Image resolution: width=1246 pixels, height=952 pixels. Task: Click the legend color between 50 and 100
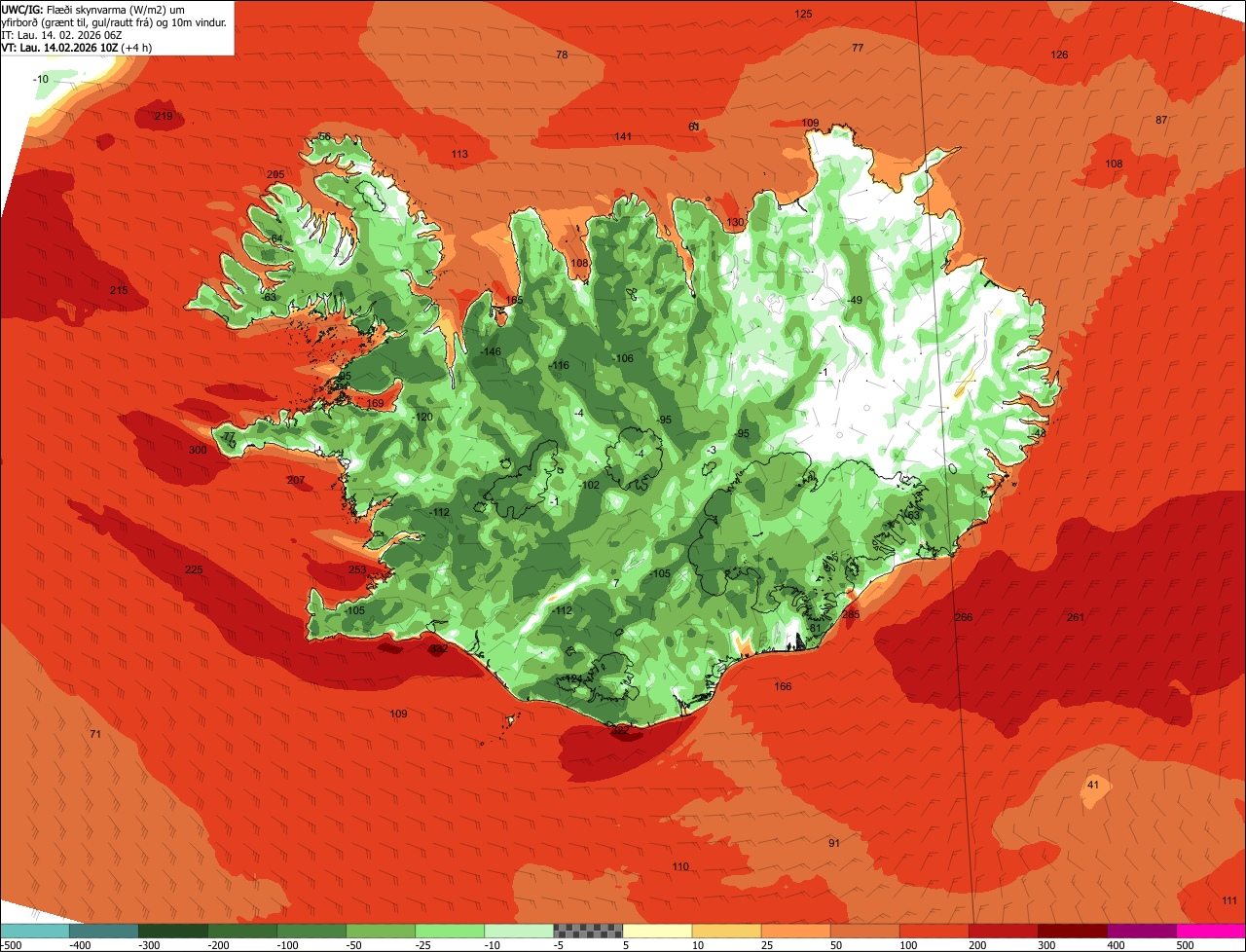pos(865,931)
